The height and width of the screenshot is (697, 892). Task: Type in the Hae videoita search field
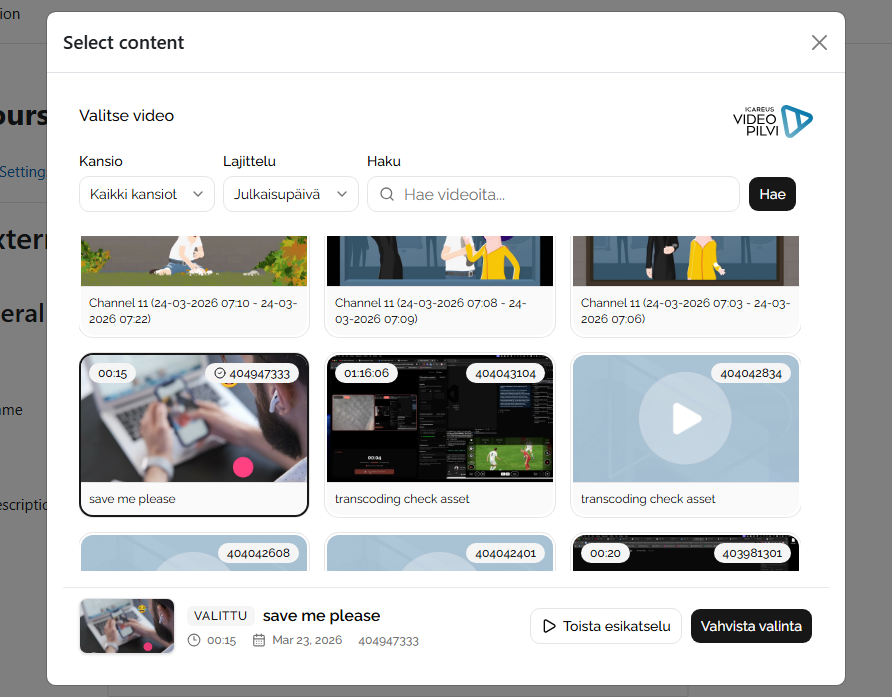[x=565, y=194]
